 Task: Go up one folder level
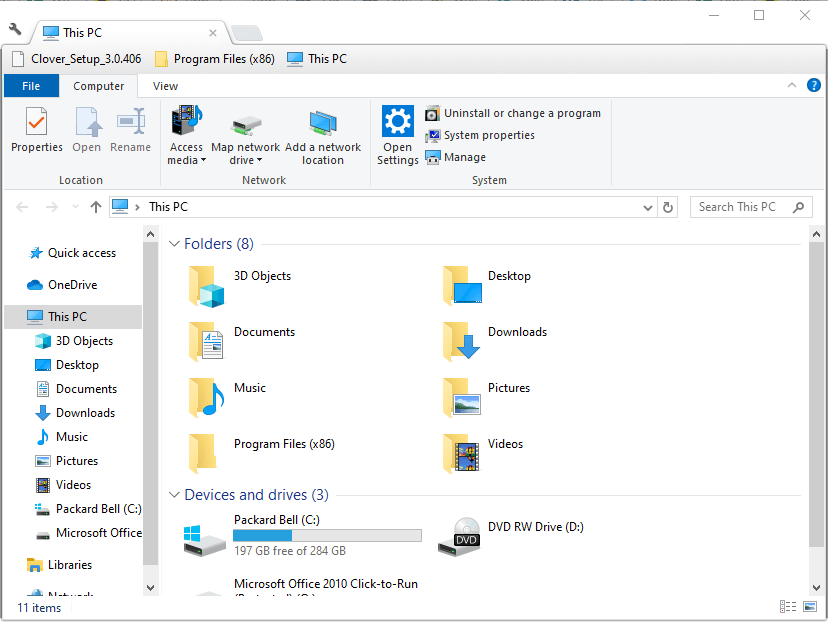click(96, 207)
